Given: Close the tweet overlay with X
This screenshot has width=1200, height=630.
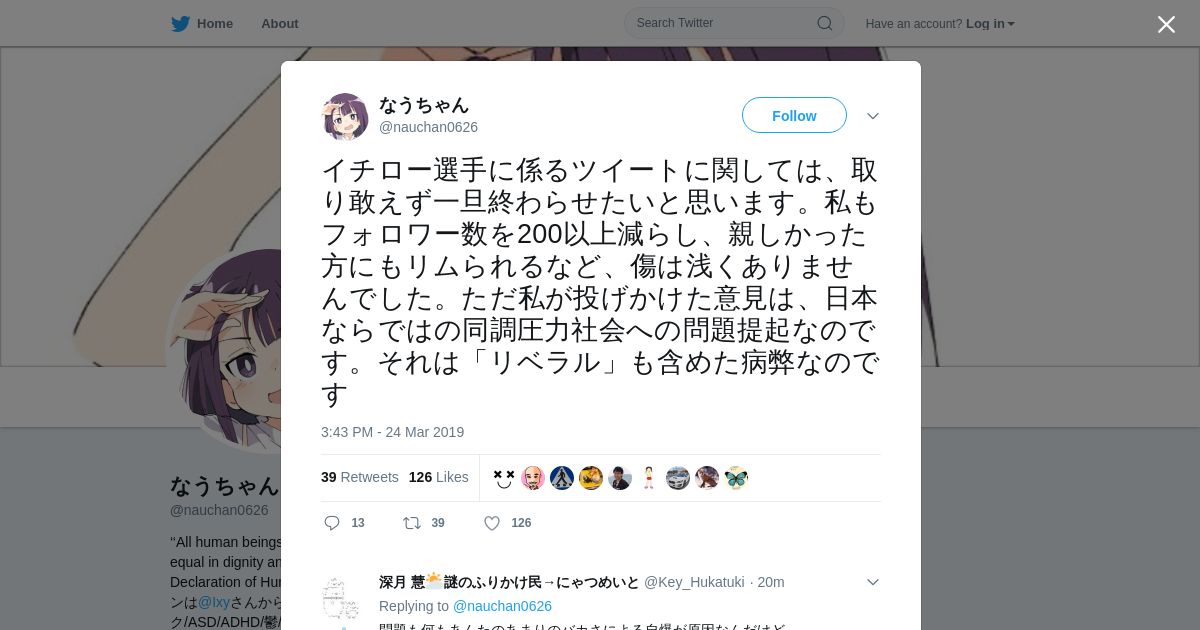Looking at the screenshot, I should pos(1166,24).
